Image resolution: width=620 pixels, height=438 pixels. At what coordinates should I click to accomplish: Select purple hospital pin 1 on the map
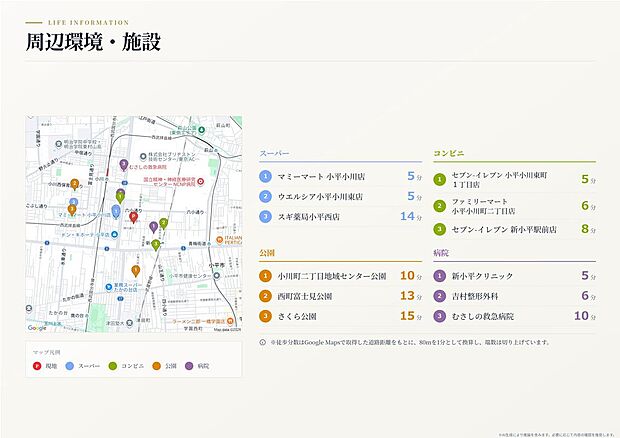pyautogui.click(x=153, y=227)
